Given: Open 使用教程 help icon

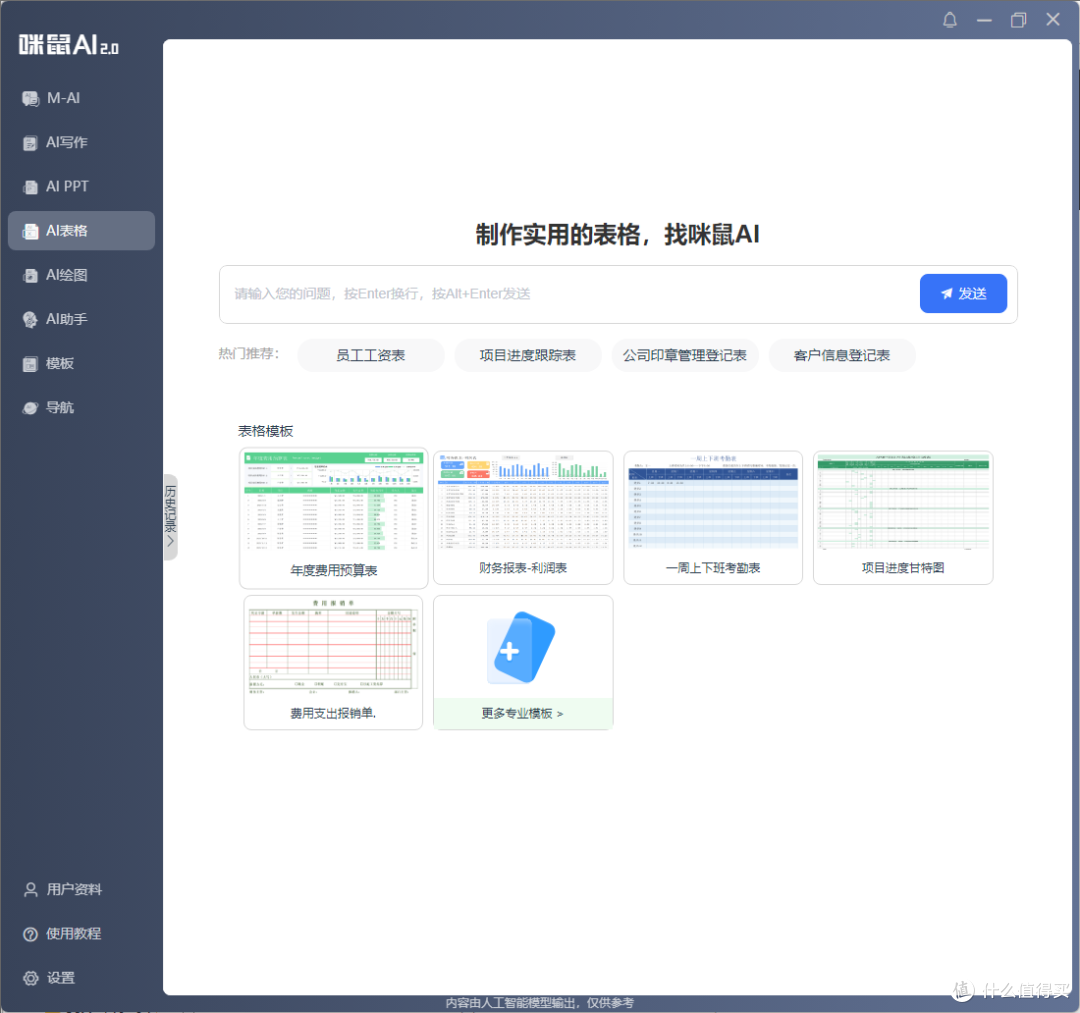Looking at the screenshot, I should click(x=30, y=934).
